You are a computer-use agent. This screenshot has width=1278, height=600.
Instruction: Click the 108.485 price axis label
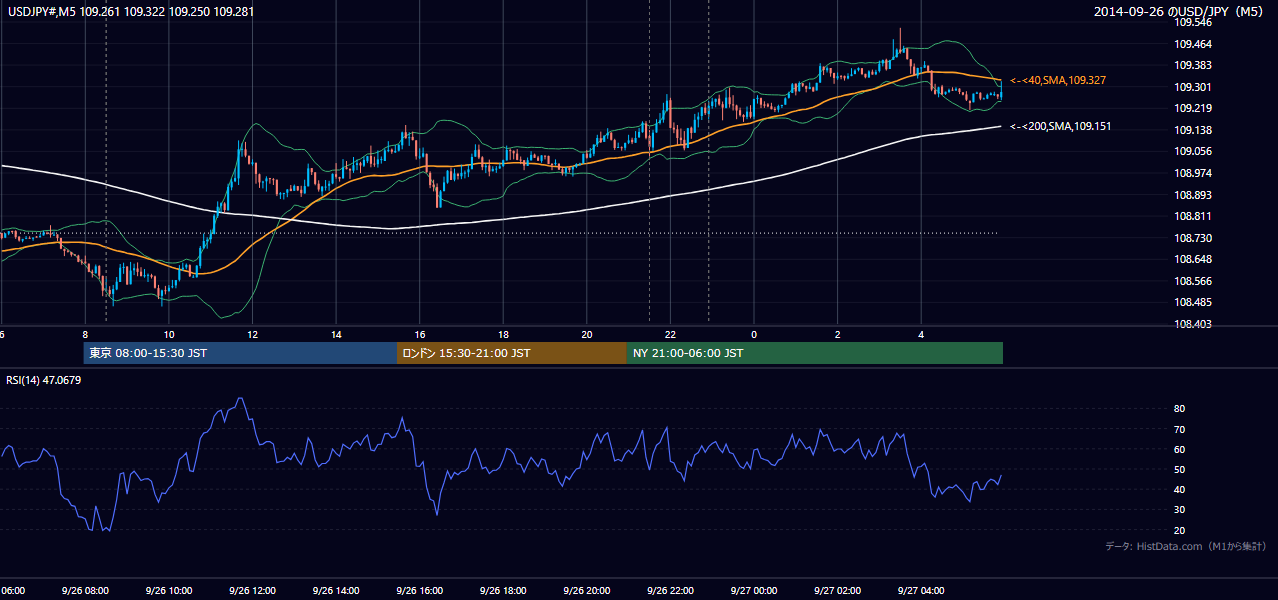tap(1193, 302)
